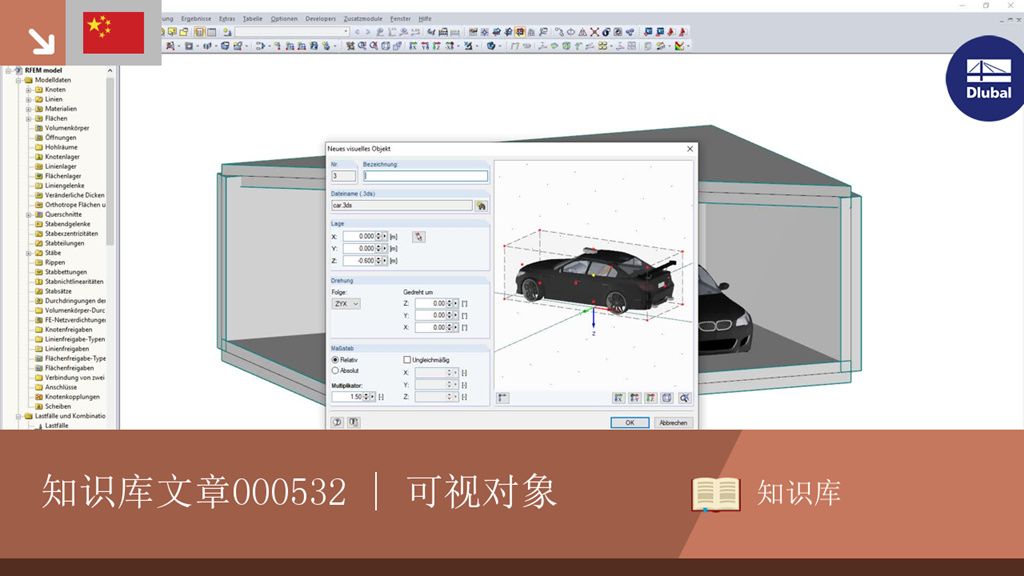
Task: Expand the Flächen tree node
Action: tap(29, 119)
